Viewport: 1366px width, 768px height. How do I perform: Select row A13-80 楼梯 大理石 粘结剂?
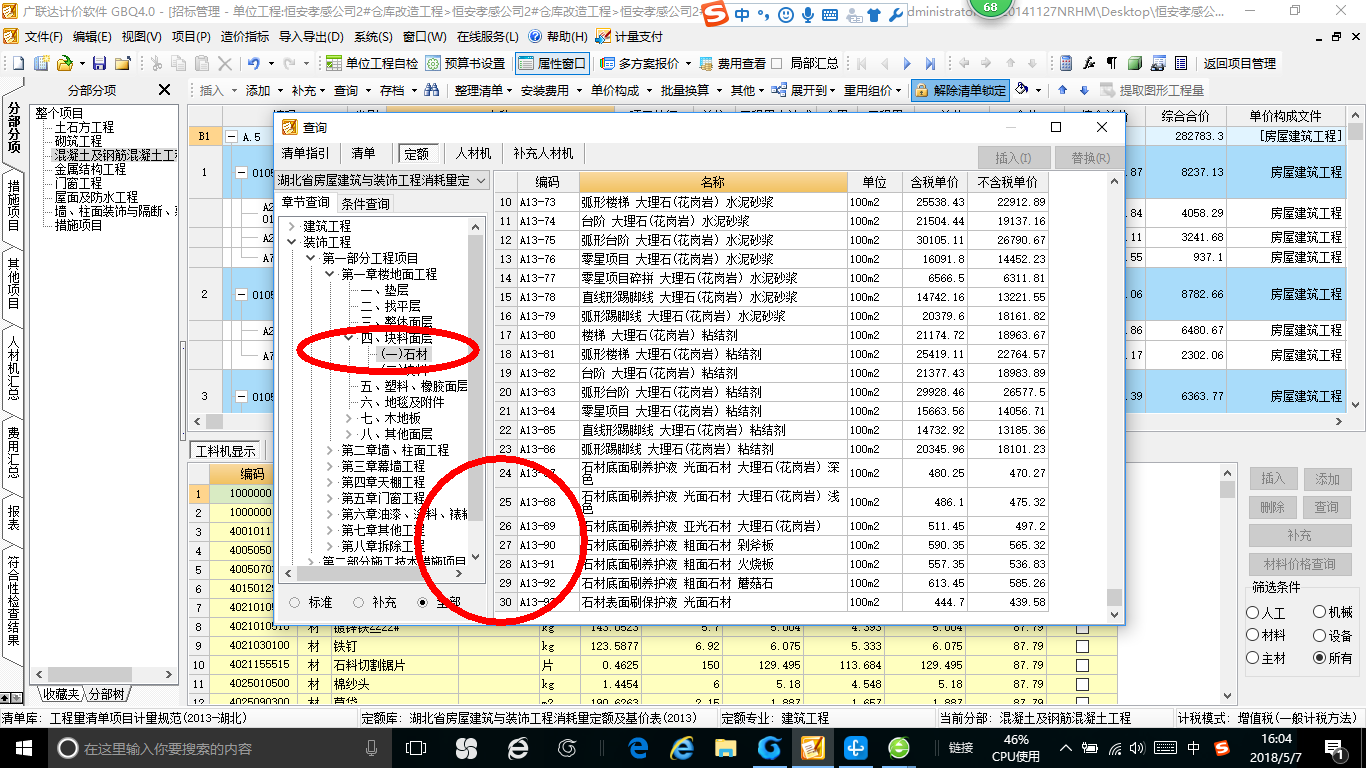pyautogui.click(x=772, y=335)
